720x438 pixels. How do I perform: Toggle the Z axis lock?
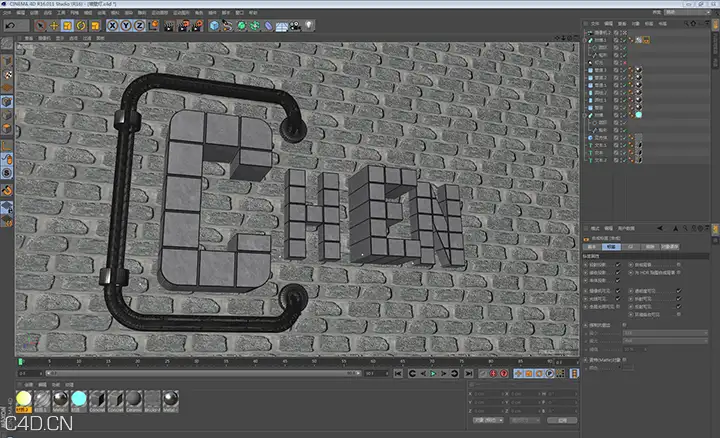139,26
